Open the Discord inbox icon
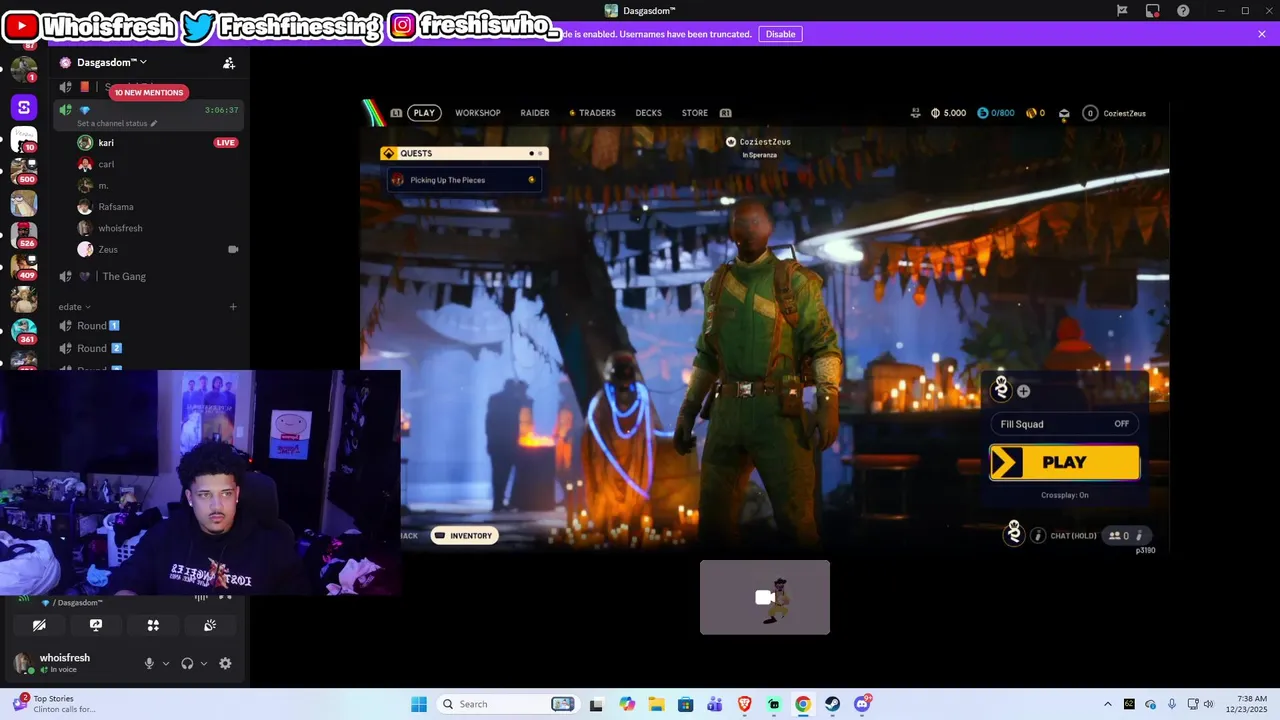Viewport: 1280px width, 720px height. 1153,11
